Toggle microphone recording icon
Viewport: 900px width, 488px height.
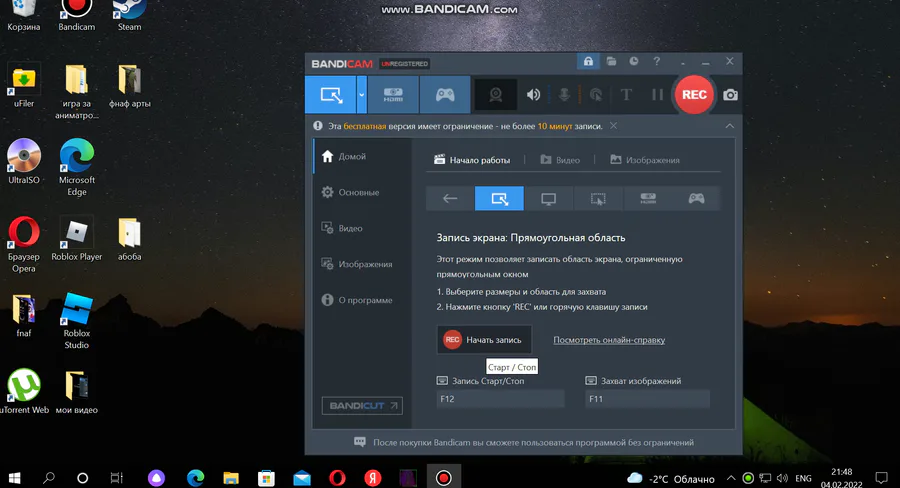click(564, 95)
